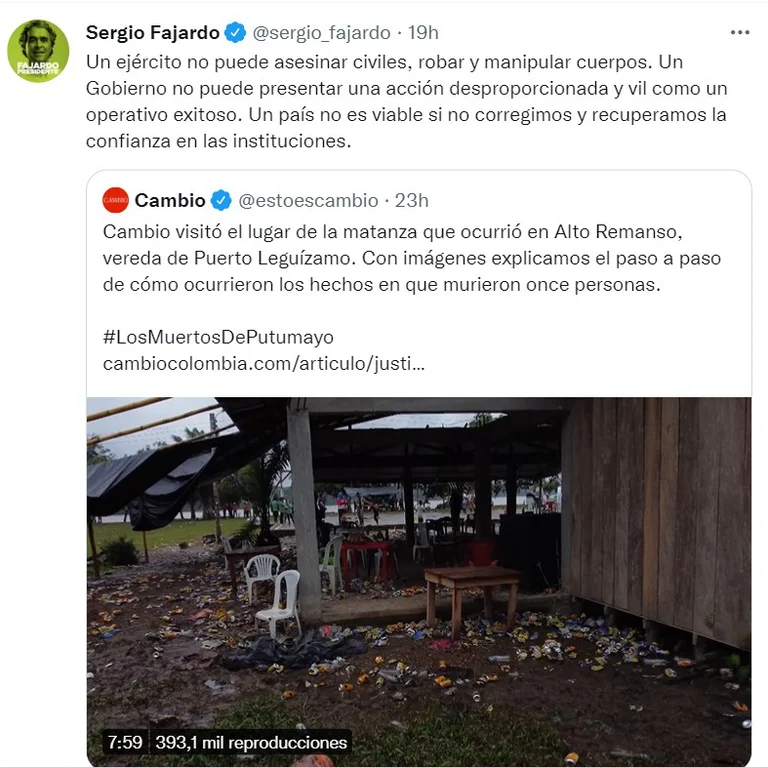
Task: Play the Alto Remanso video thumbnail
Action: point(419,582)
